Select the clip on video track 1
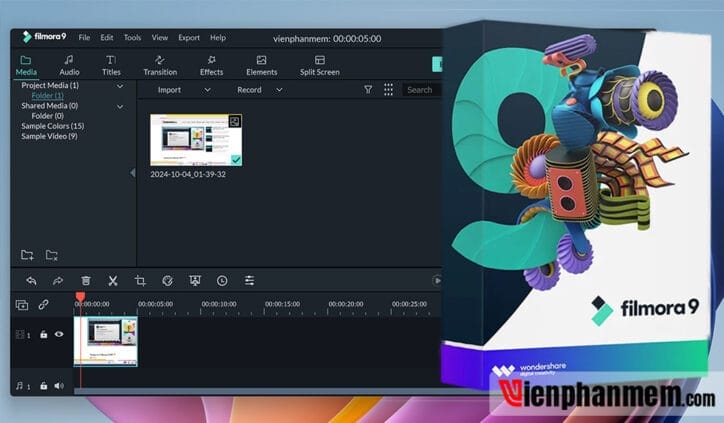 click(105, 342)
